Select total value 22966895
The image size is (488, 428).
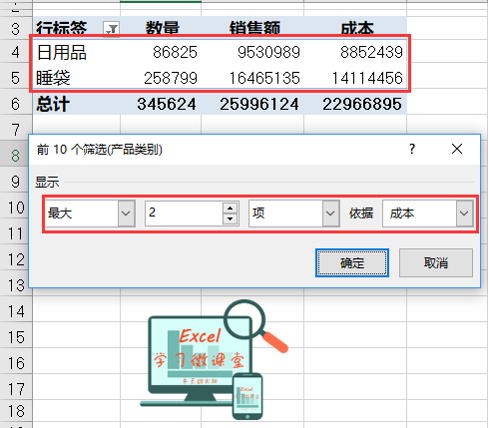click(x=355, y=104)
